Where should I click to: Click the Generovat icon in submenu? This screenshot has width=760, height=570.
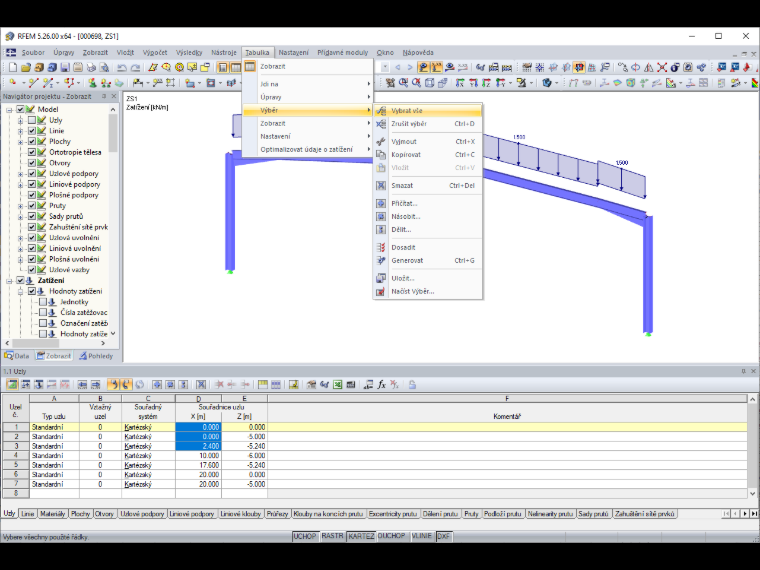click(381, 260)
